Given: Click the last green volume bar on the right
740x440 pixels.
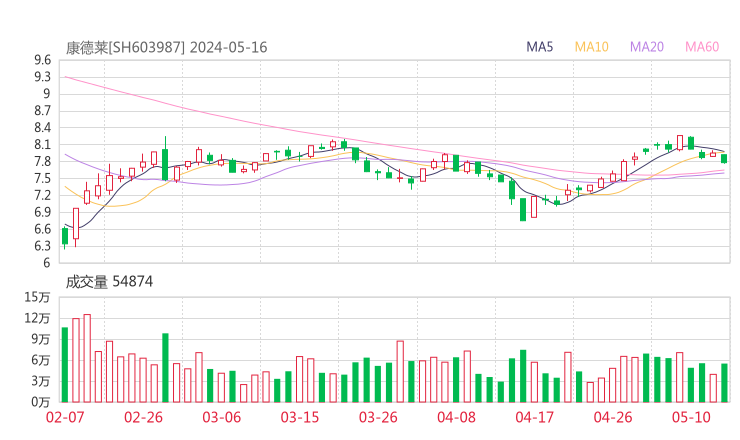Looking at the screenshot, I should [x=724, y=383].
